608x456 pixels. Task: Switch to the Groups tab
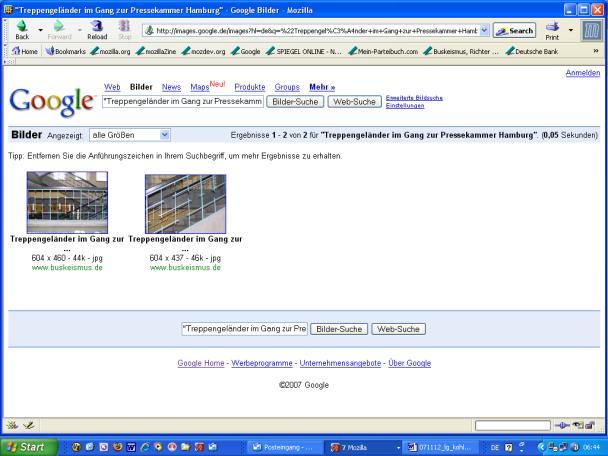(x=287, y=87)
